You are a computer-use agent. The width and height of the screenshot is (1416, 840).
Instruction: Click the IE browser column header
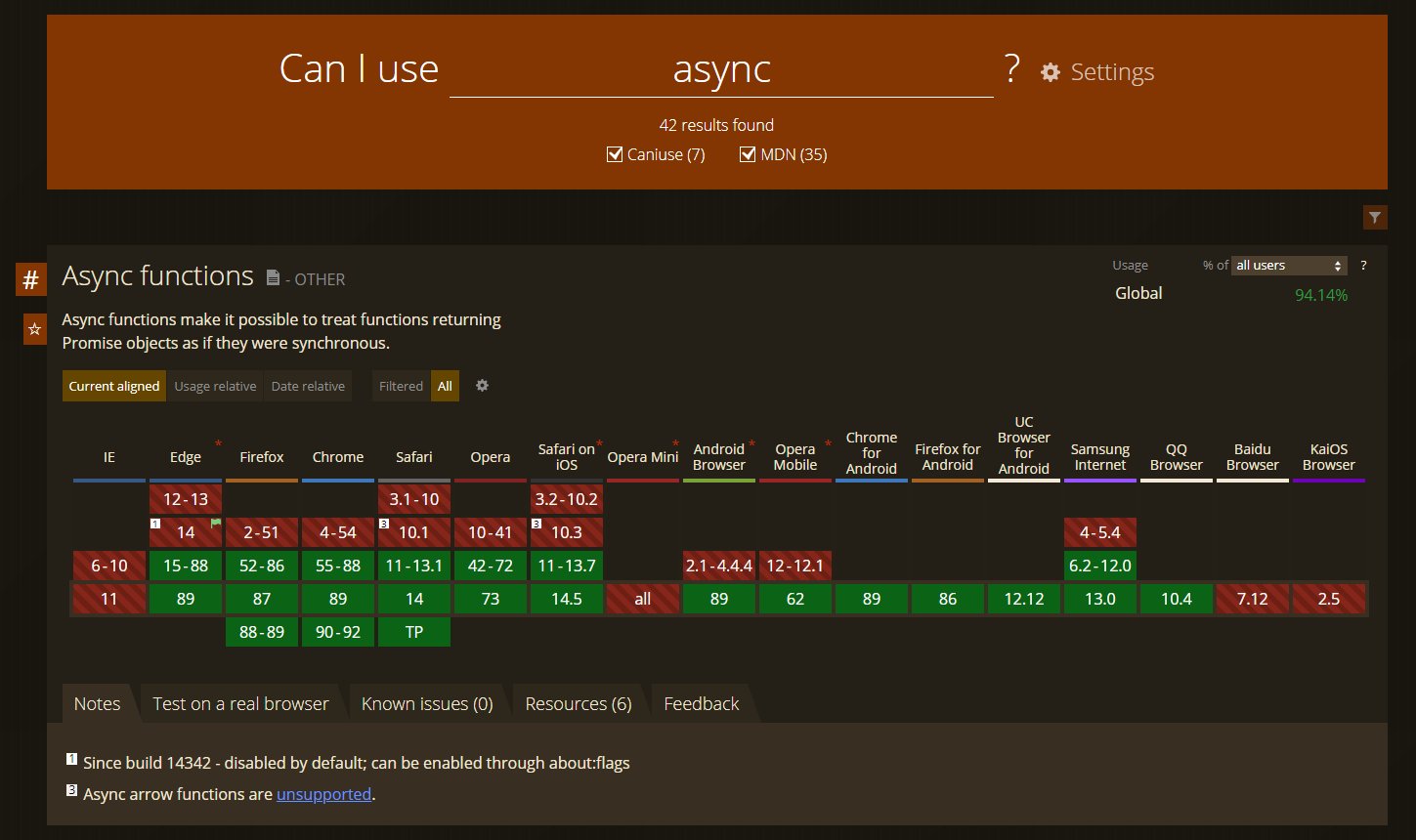tap(109, 457)
